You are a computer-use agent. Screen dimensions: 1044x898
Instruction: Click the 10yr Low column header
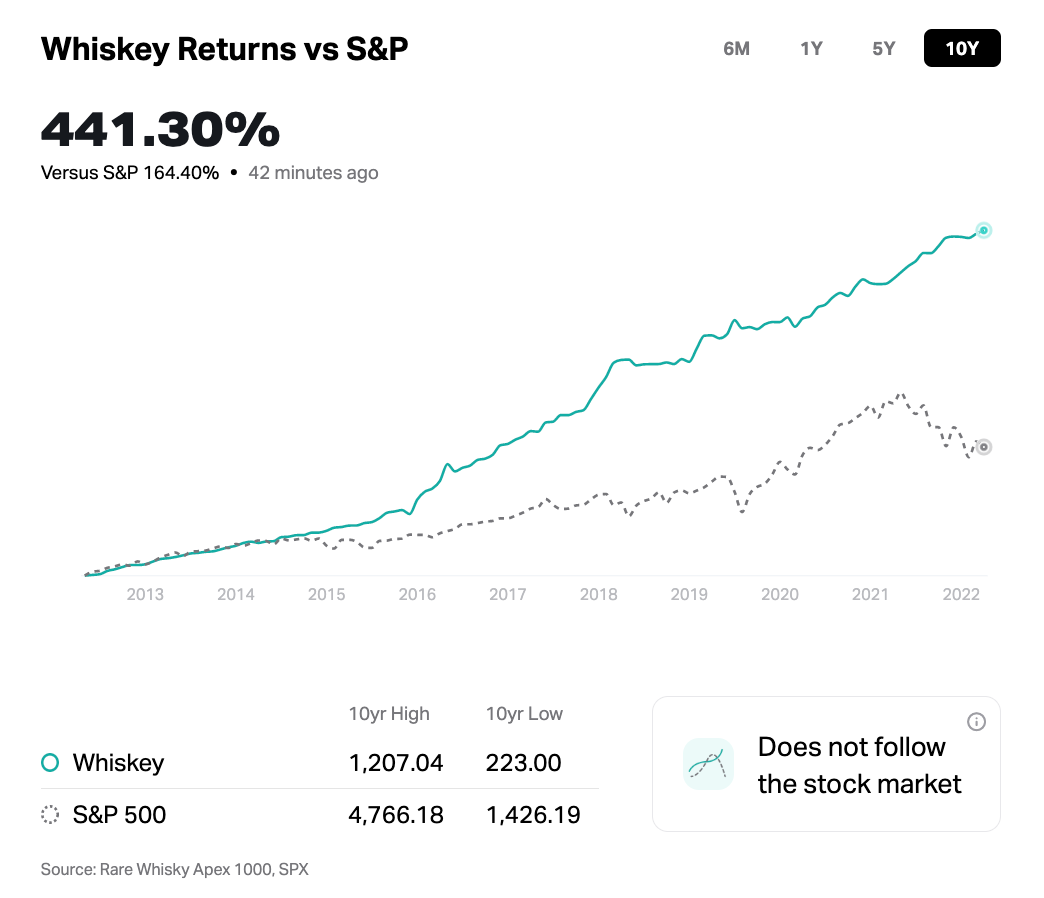[x=523, y=713]
